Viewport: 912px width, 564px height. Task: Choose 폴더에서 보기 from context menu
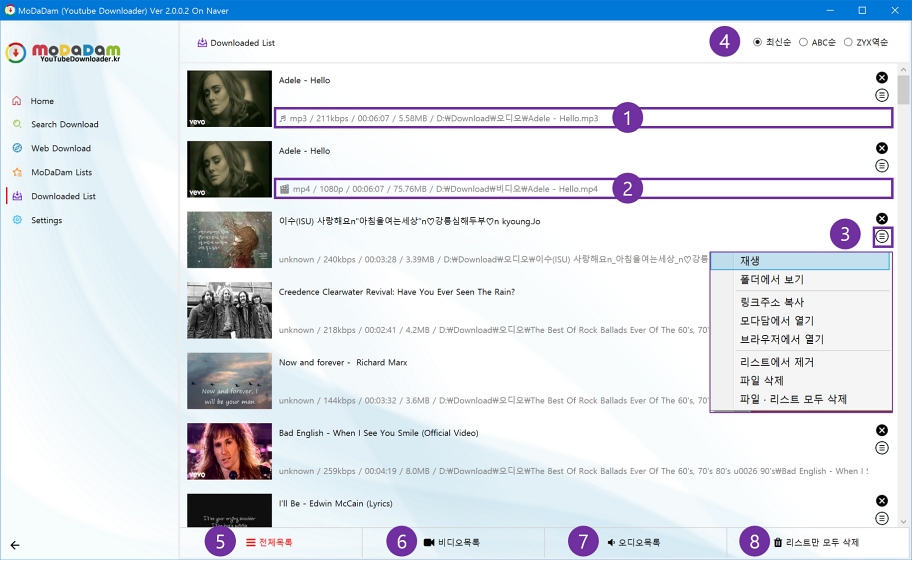(x=801, y=280)
